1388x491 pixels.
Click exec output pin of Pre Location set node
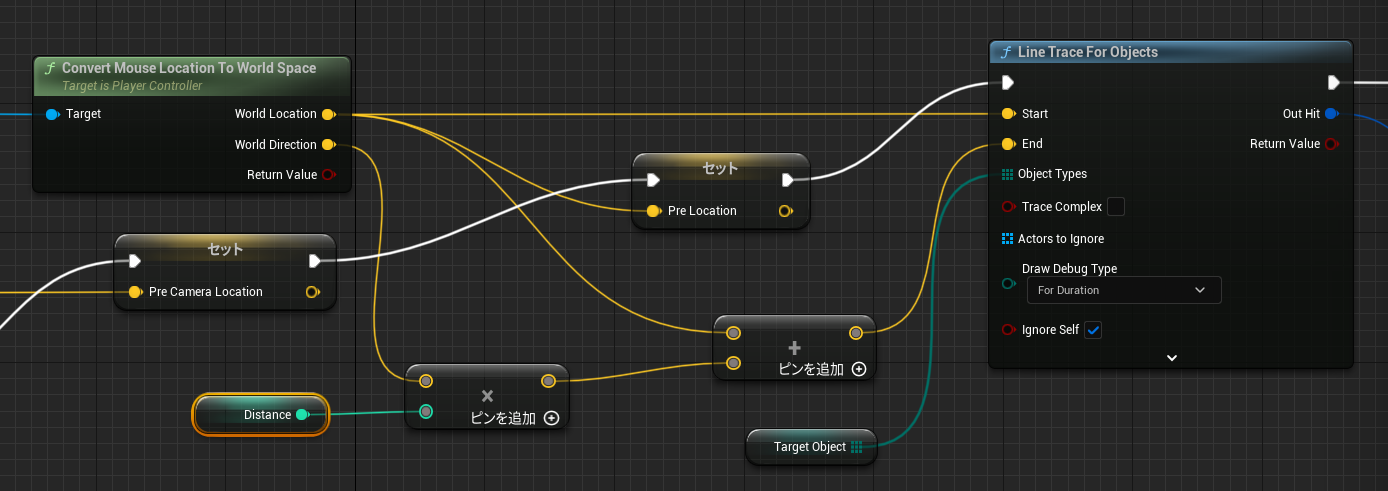(x=788, y=180)
